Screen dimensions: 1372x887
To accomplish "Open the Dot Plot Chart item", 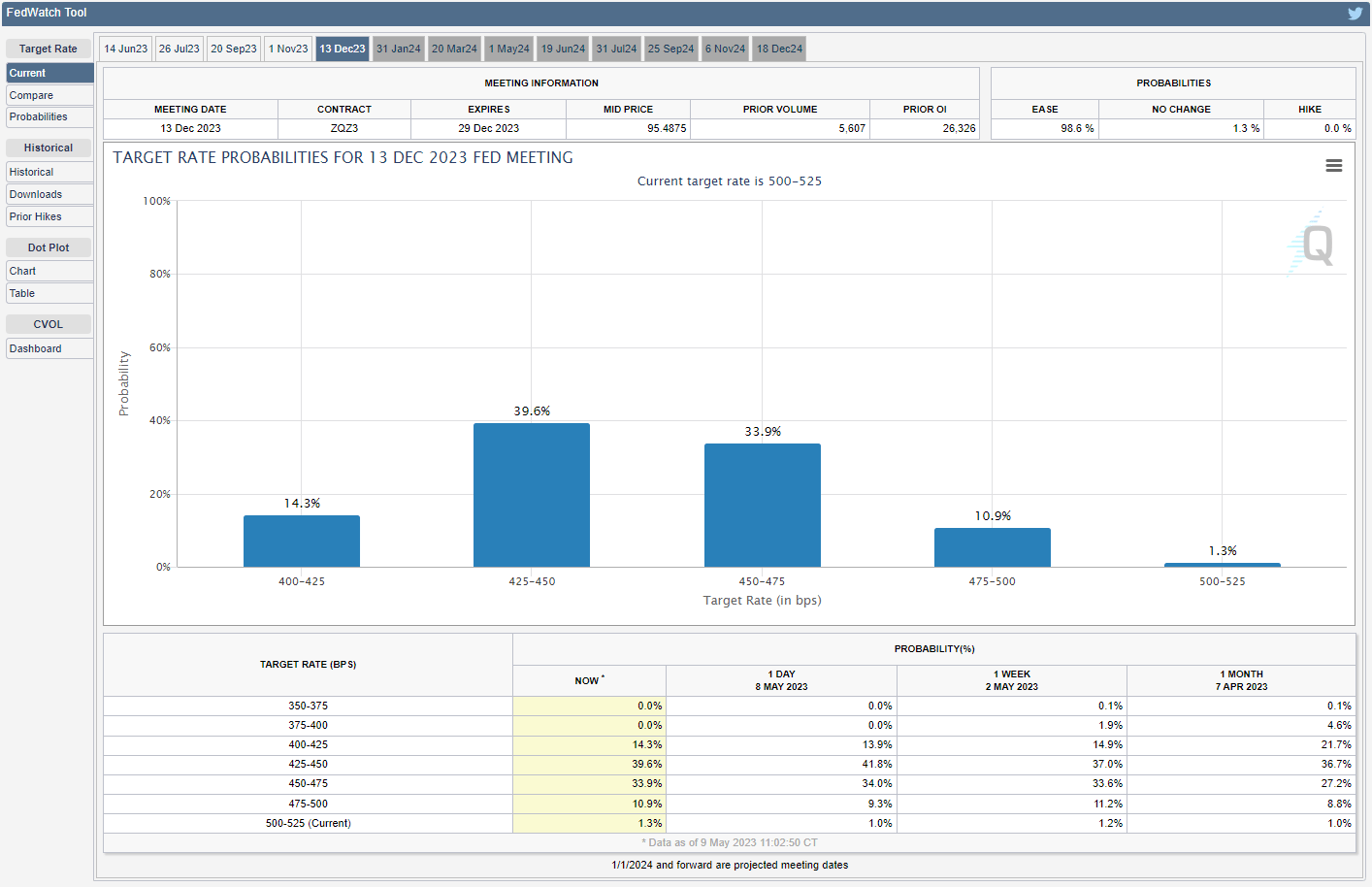I will [x=49, y=271].
